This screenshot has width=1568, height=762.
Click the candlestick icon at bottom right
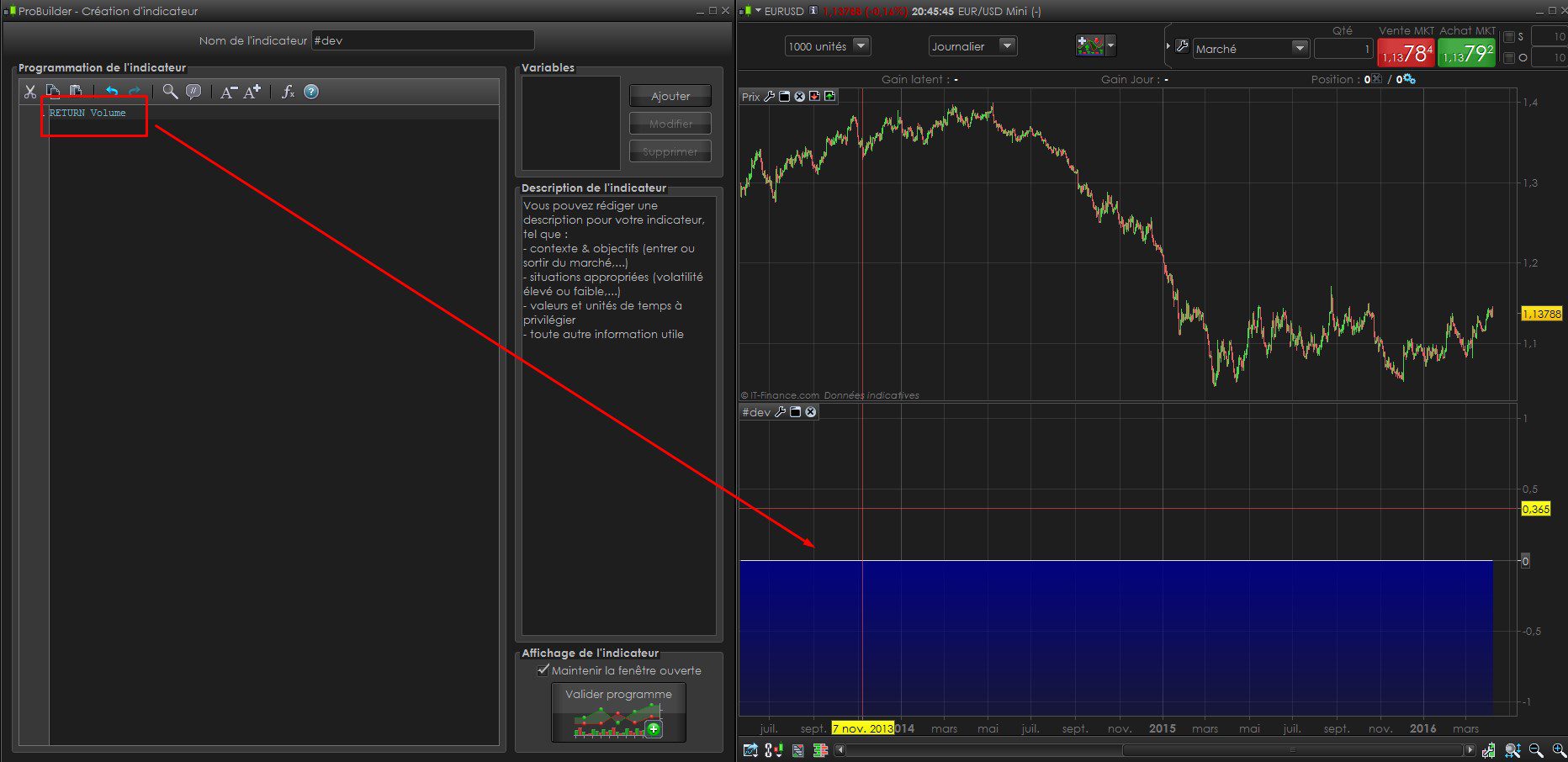click(1489, 750)
